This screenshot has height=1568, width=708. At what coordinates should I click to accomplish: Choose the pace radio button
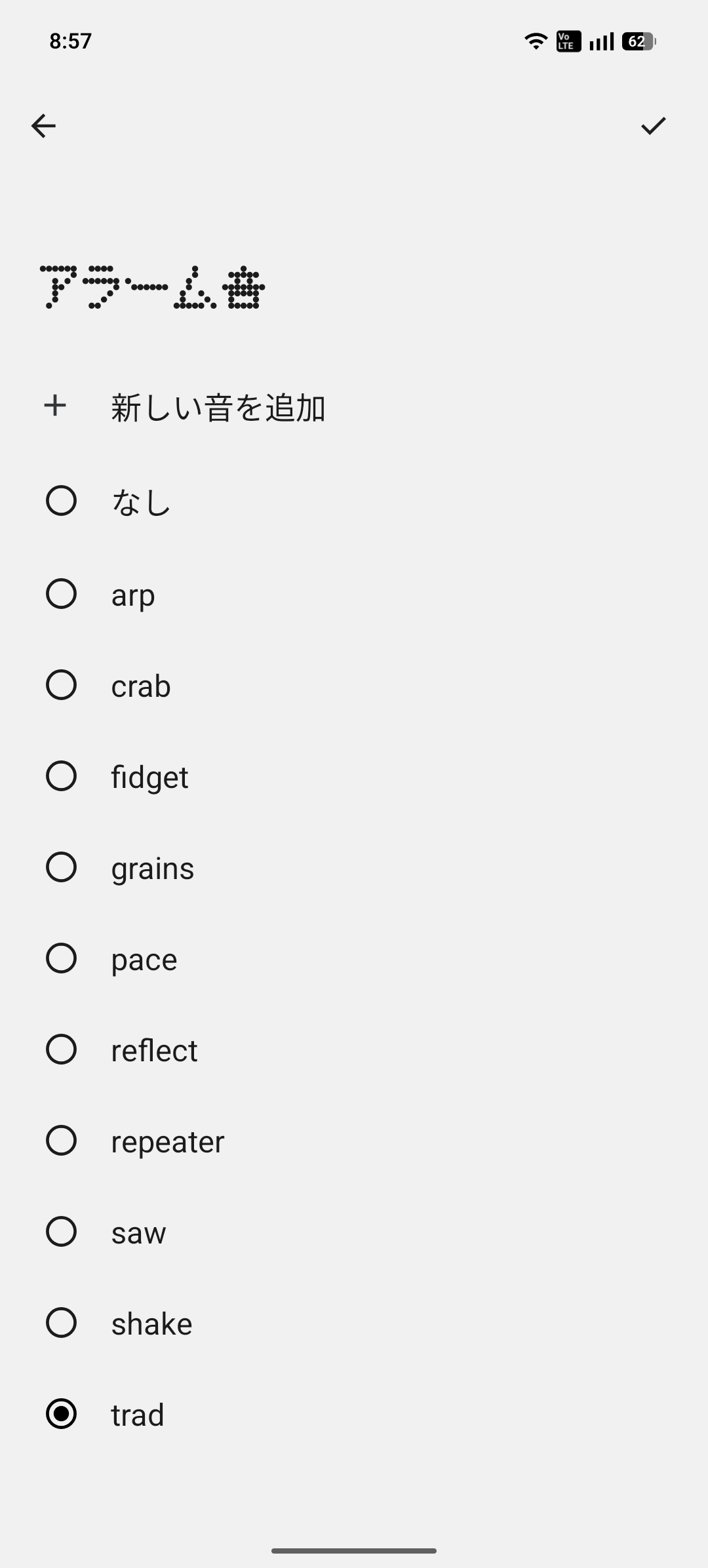click(x=62, y=958)
